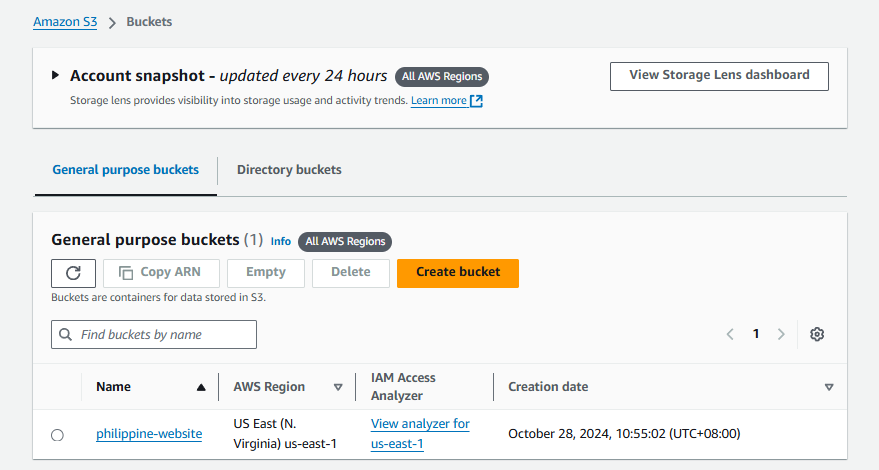Click the search magnifier icon
The height and width of the screenshot is (470, 879).
tap(66, 334)
